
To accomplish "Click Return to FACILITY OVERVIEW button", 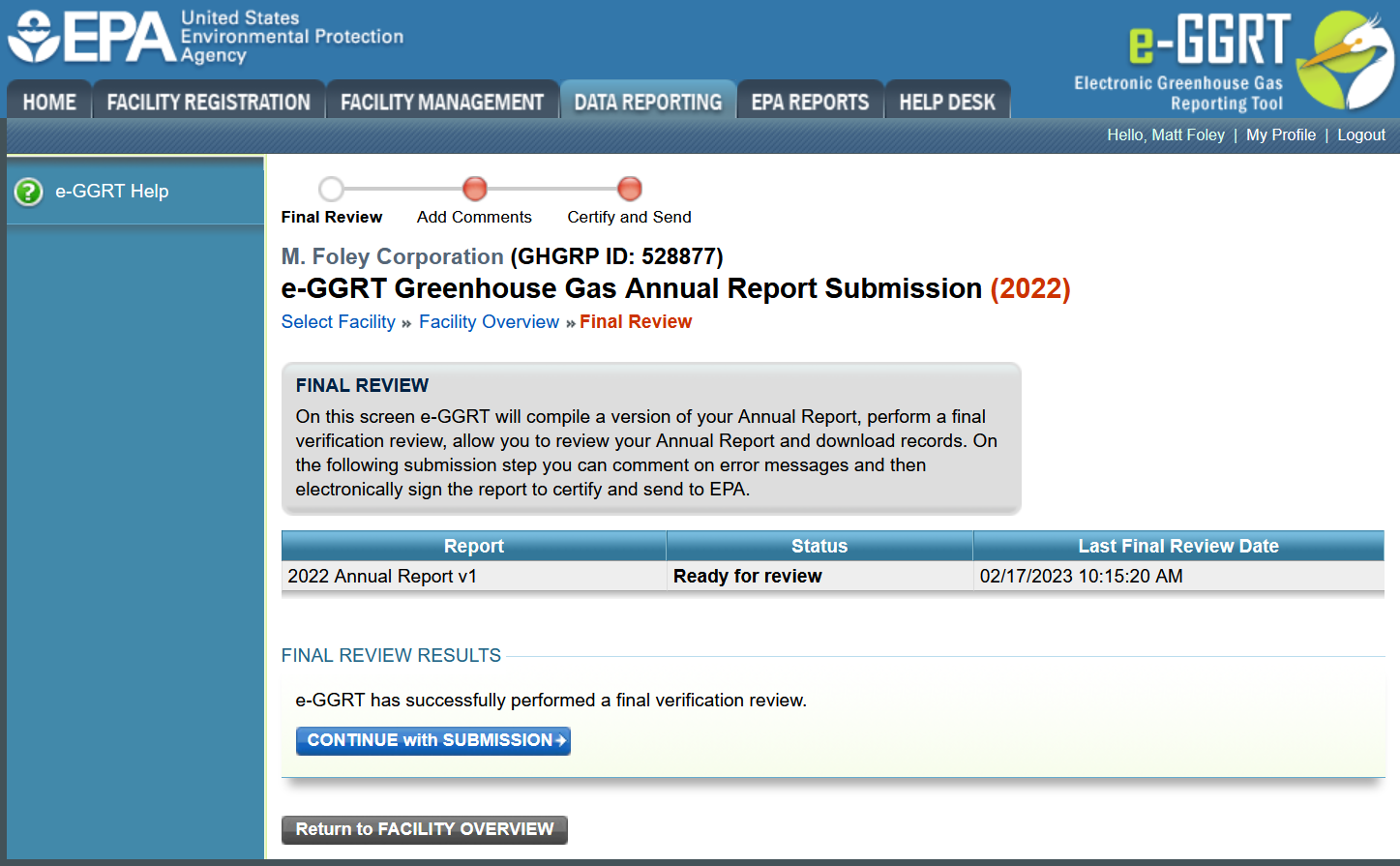I will [x=425, y=829].
